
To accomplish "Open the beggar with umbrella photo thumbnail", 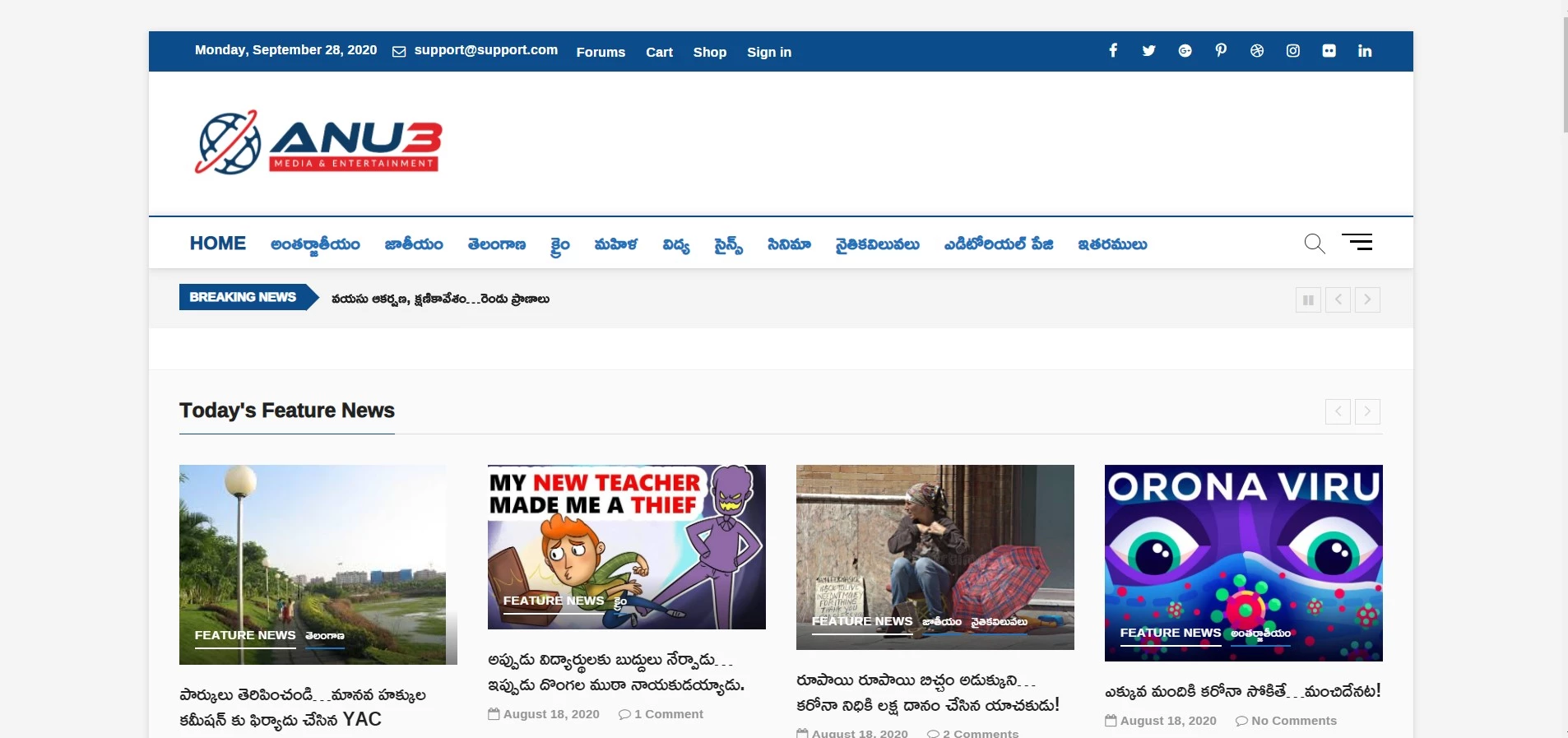I will pyautogui.click(x=935, y=557).
